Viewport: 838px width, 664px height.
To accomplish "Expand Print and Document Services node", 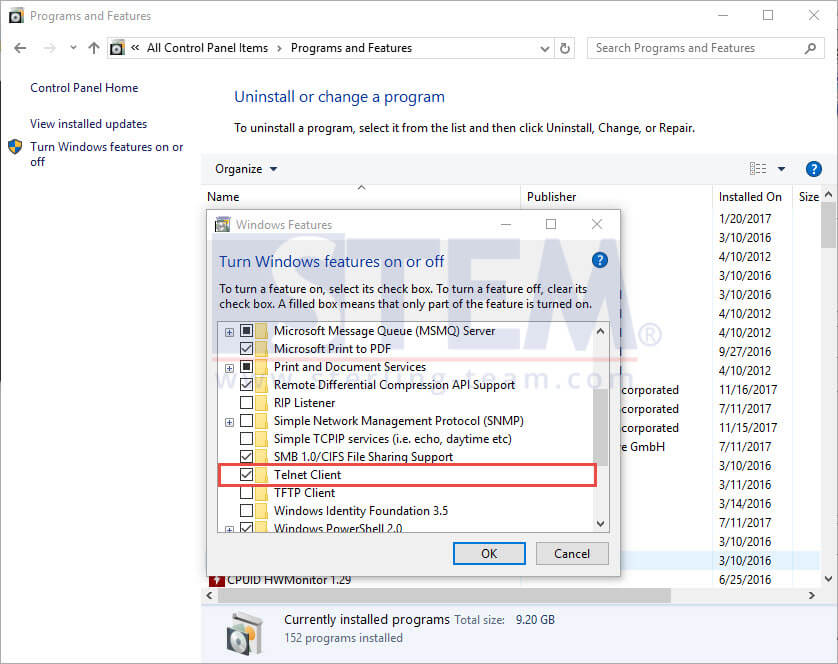I will (x=229, y=368).
